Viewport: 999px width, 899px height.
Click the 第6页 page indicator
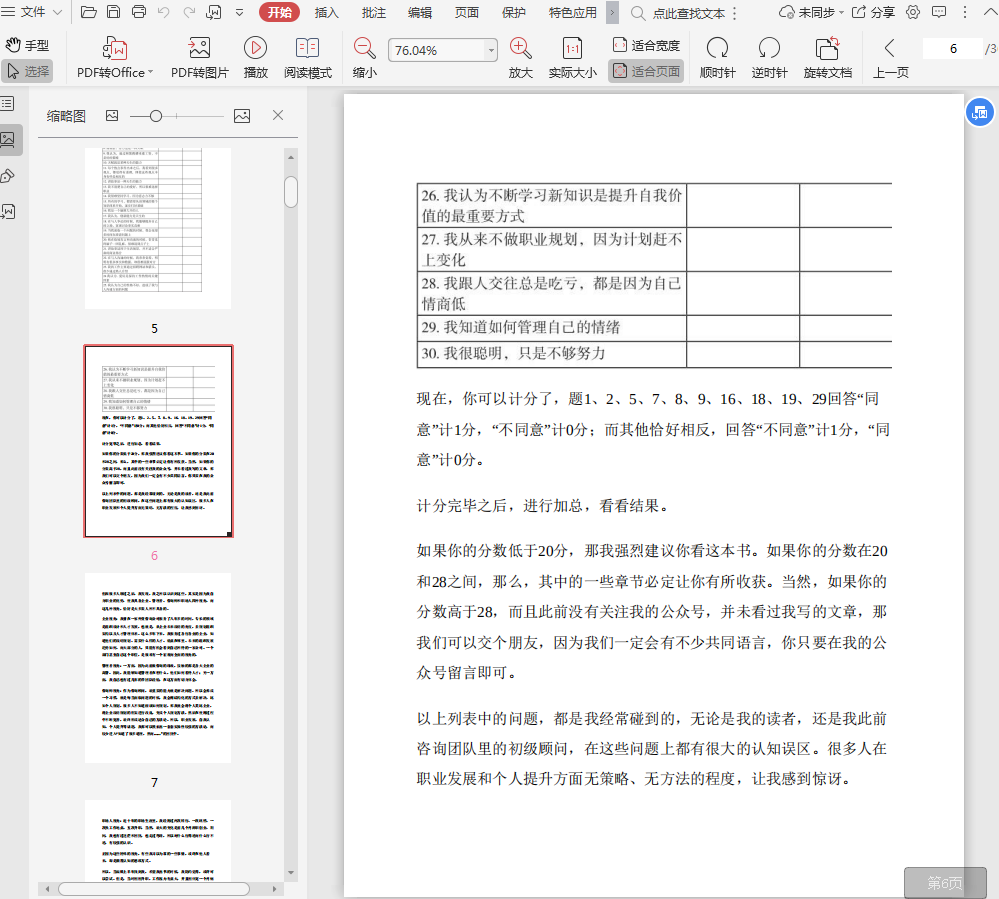coord(945,882)
